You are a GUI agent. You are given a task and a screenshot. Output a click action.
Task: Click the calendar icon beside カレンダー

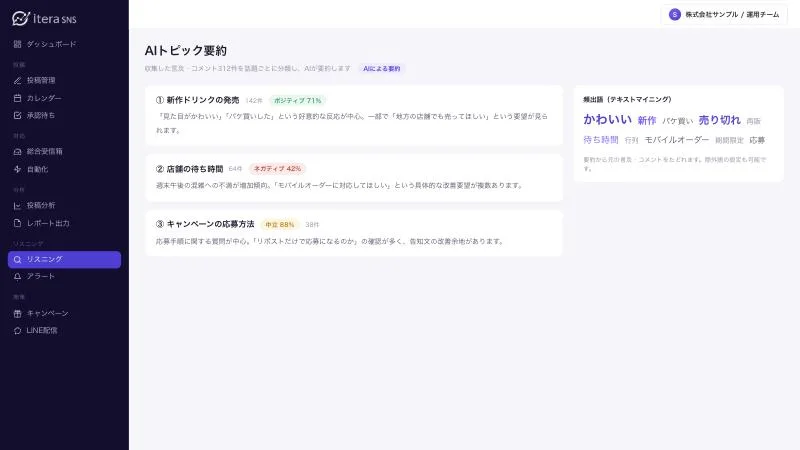tap(17, 98)
